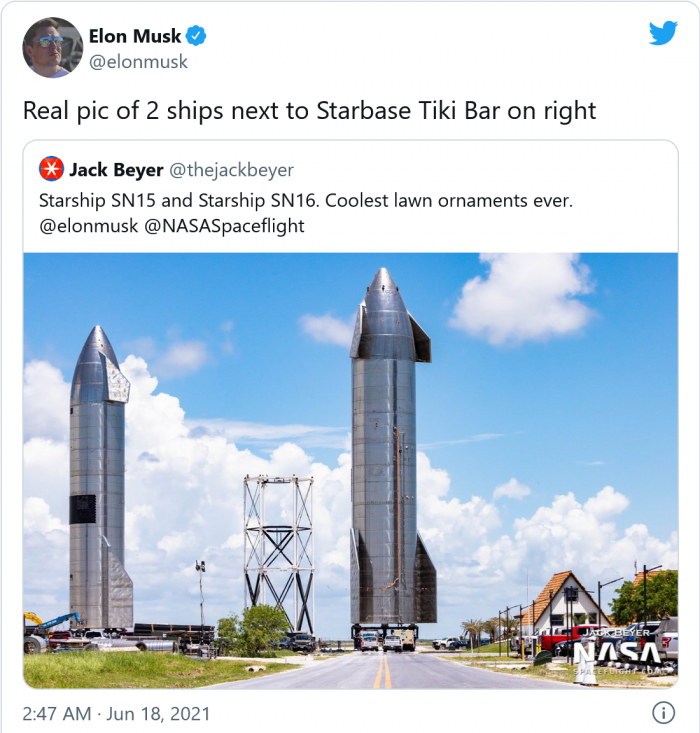Screen dimensions: 700x733
Task: Click the main tweet text about Tiki Bar
Action: click(x=310, y=111)
